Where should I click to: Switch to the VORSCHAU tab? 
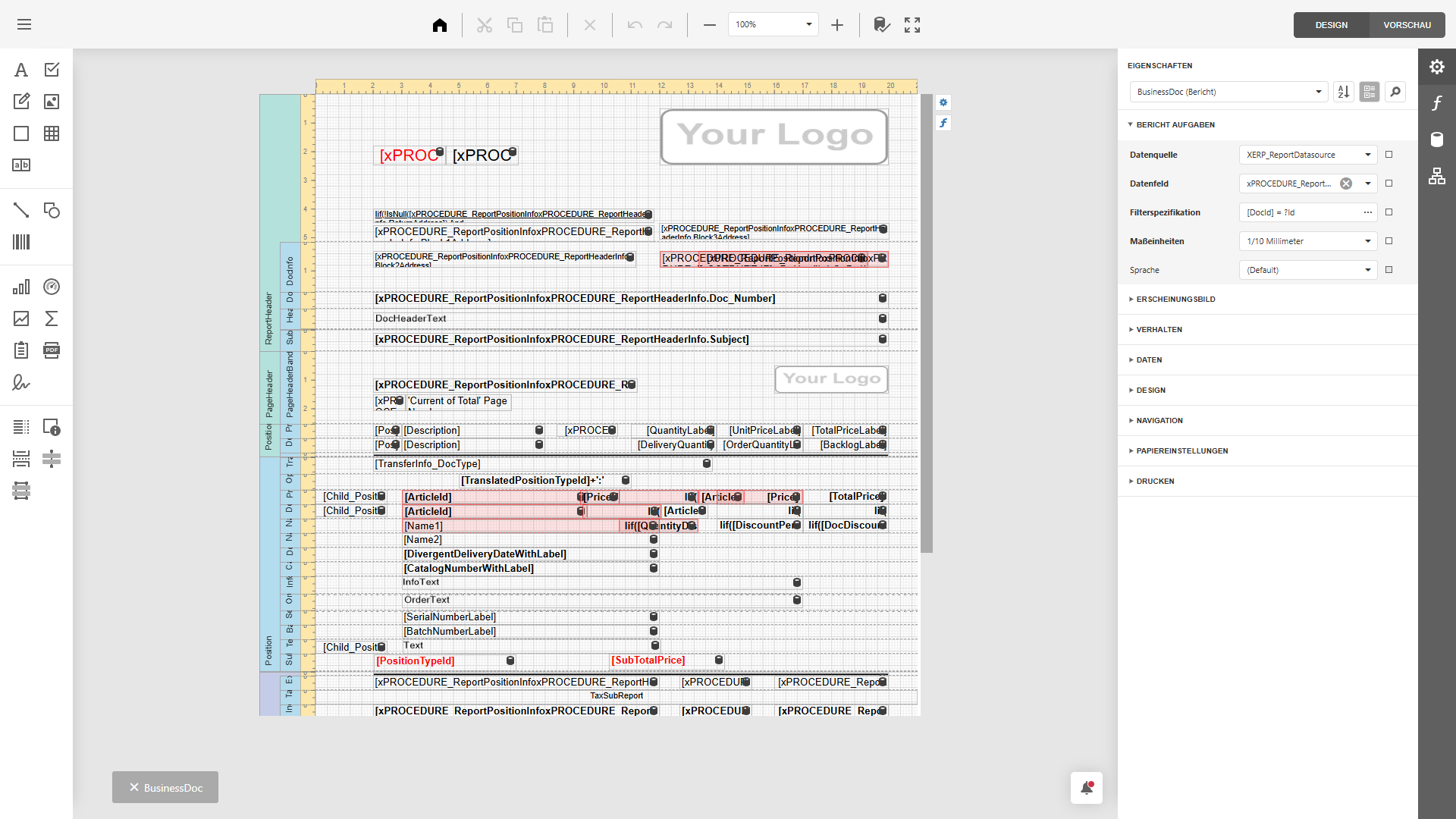[x=1407, y=25]
